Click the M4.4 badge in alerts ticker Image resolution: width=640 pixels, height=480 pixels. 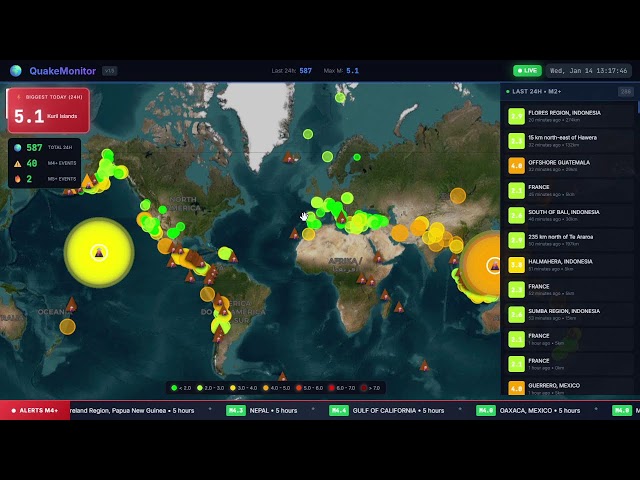(x=339, y=411)
